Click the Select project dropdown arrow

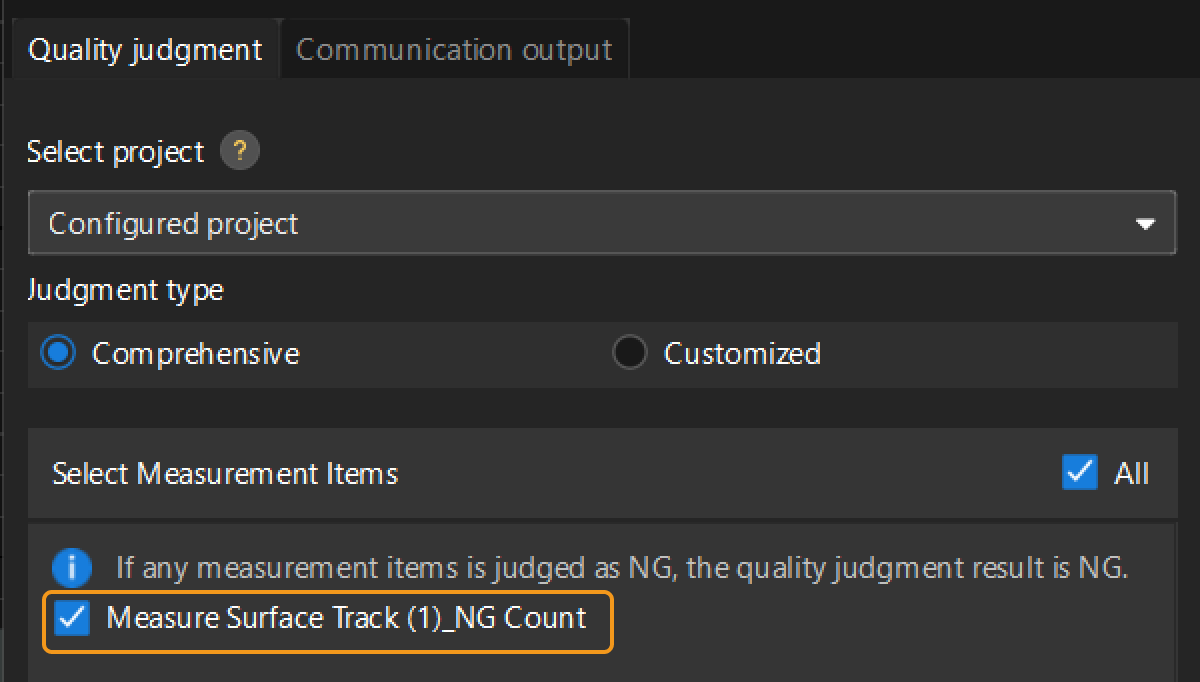(1146, 224)
